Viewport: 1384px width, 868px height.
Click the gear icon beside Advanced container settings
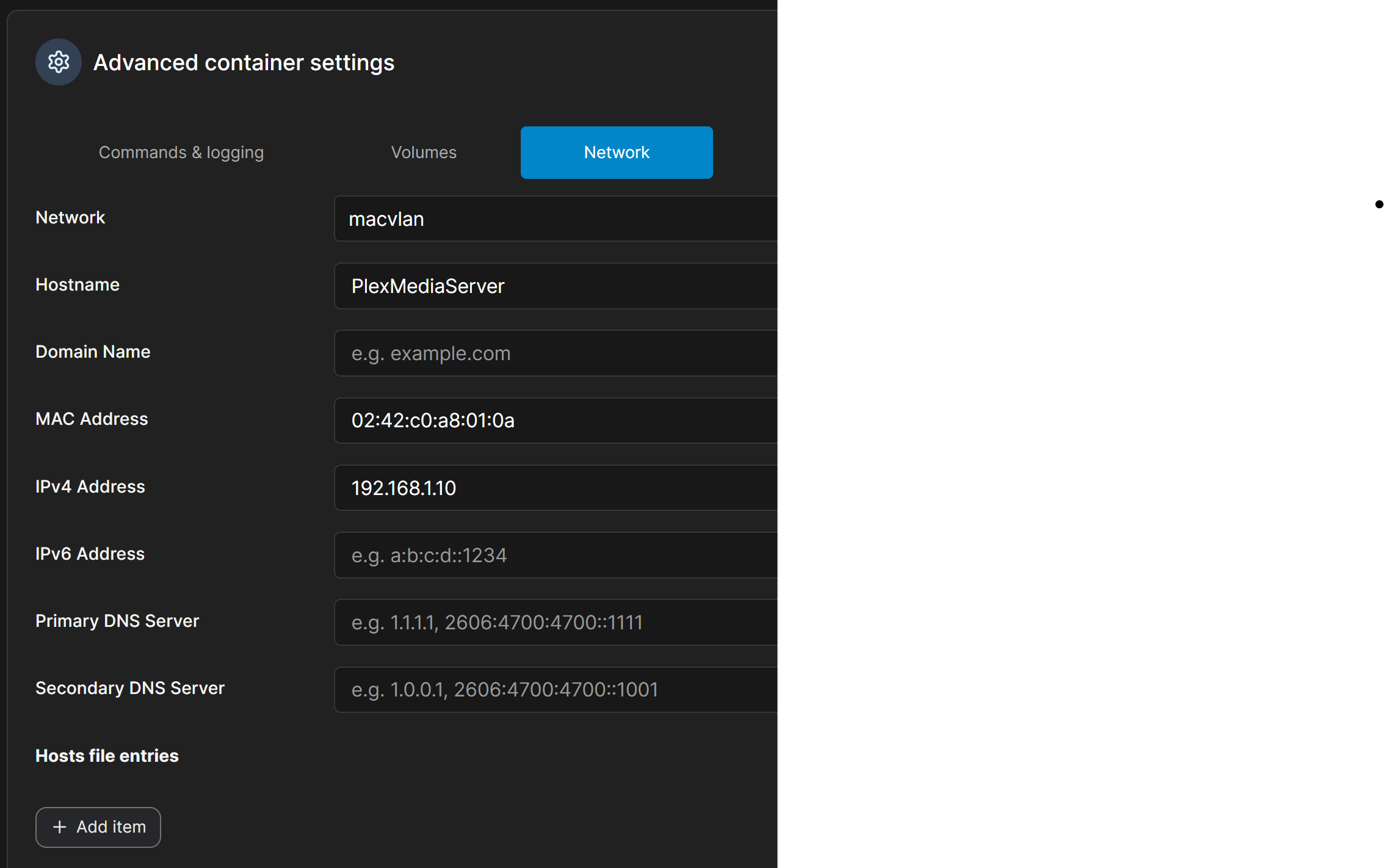(x=59, y=62)
